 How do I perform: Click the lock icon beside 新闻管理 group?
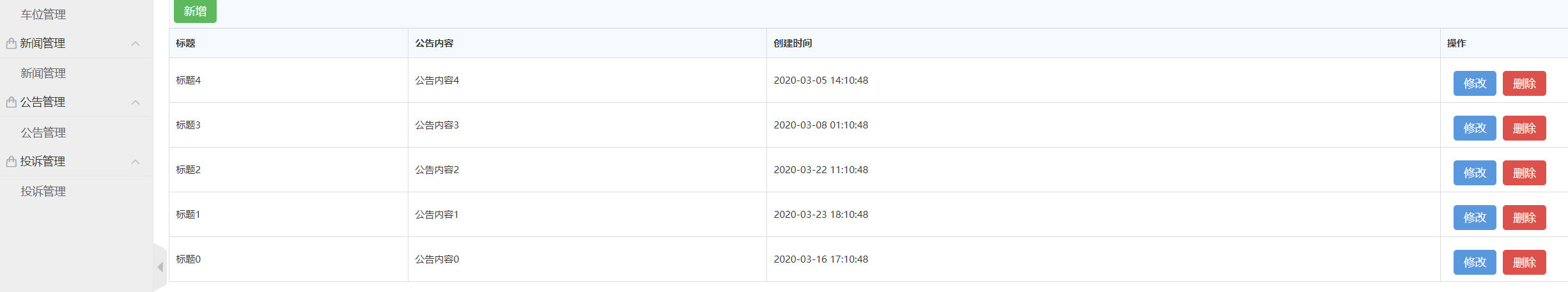point(11,43)
